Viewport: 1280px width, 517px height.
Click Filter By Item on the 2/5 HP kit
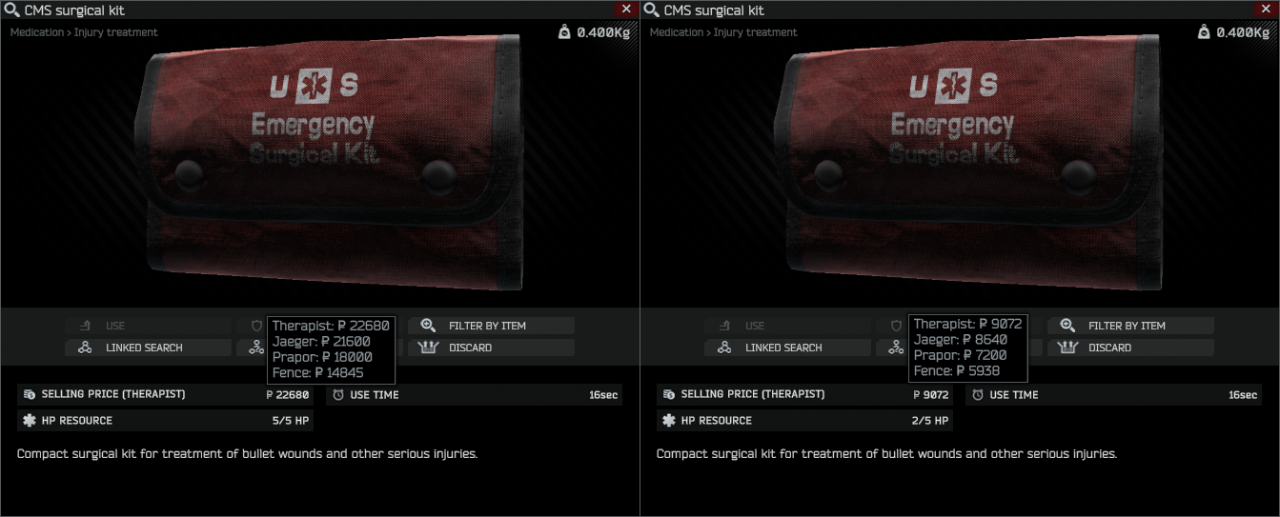click(1131, 326)
